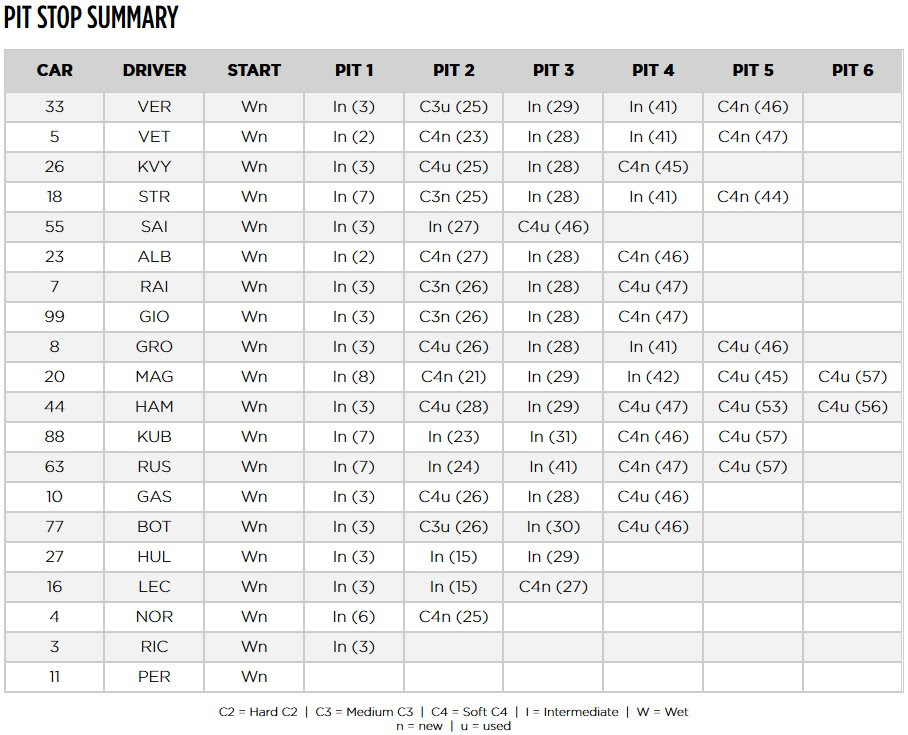The height and width of the screenshot is (735, 908).
Task: Click car number 44 cell
Action: [54, 407]
